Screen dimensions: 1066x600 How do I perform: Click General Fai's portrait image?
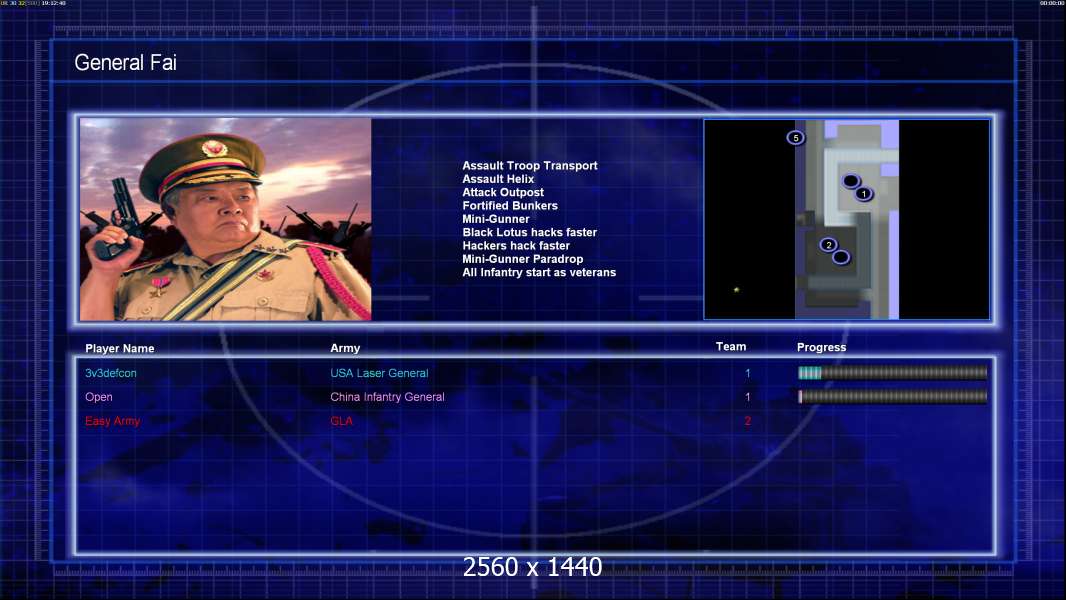pos(226,219)
